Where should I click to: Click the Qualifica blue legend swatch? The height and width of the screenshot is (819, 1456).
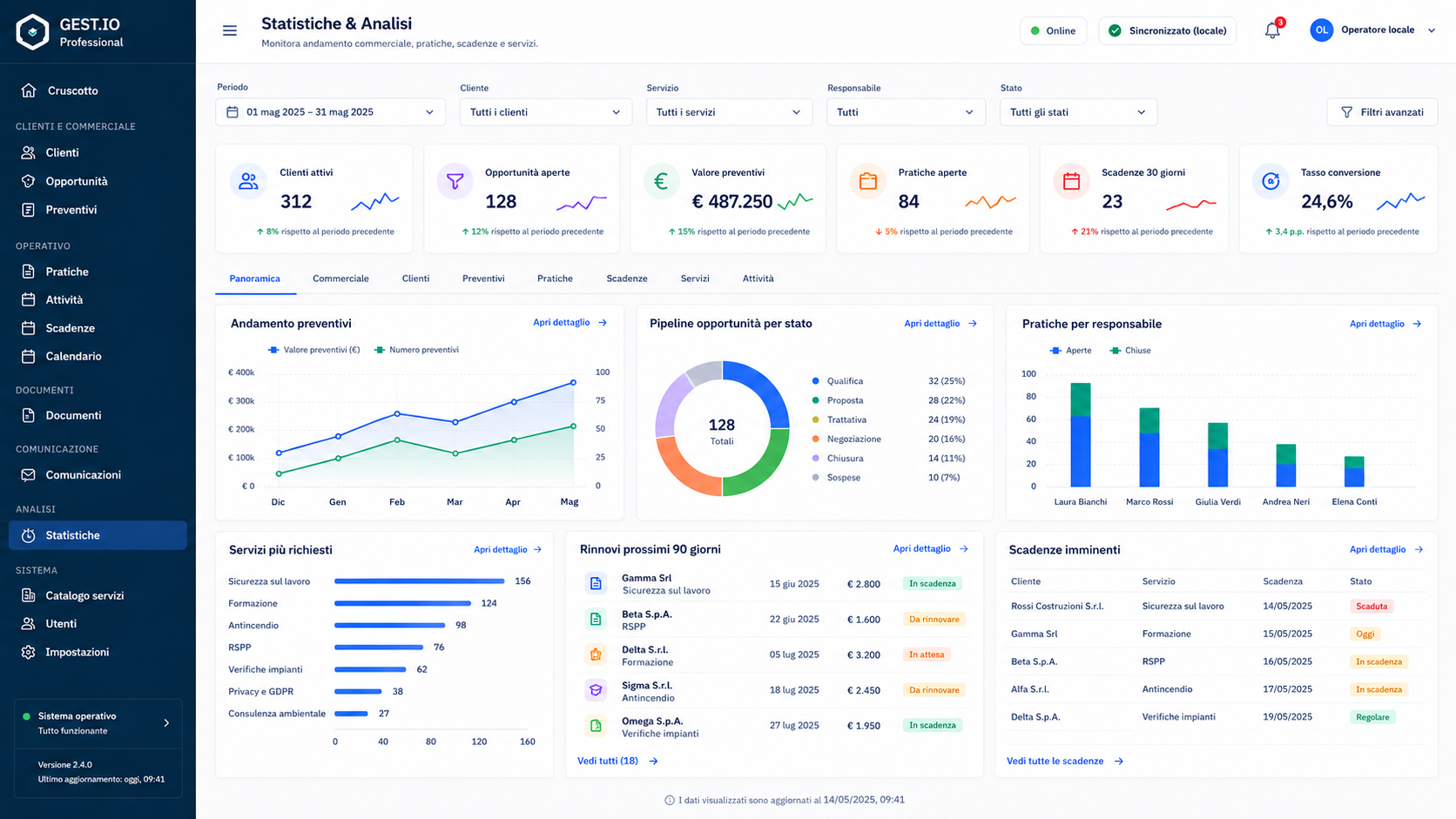pos(815,381)
